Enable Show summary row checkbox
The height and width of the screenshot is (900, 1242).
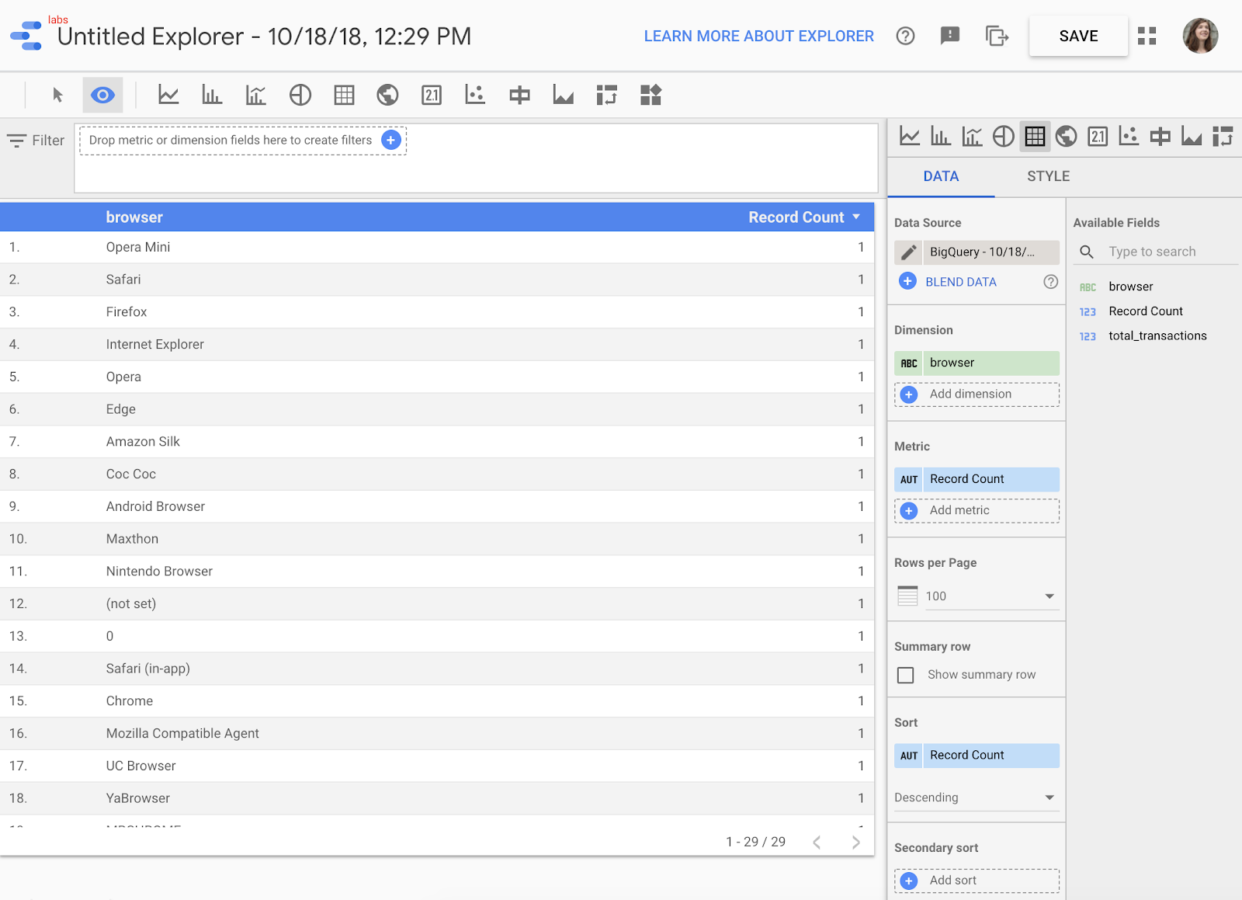tap(906, 675)
